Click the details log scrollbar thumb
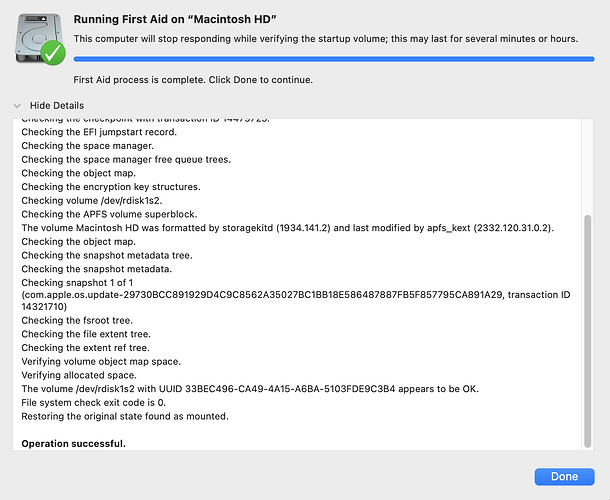Image resolution: width=610 pixels, height=500 pixels. coord(587,331)
